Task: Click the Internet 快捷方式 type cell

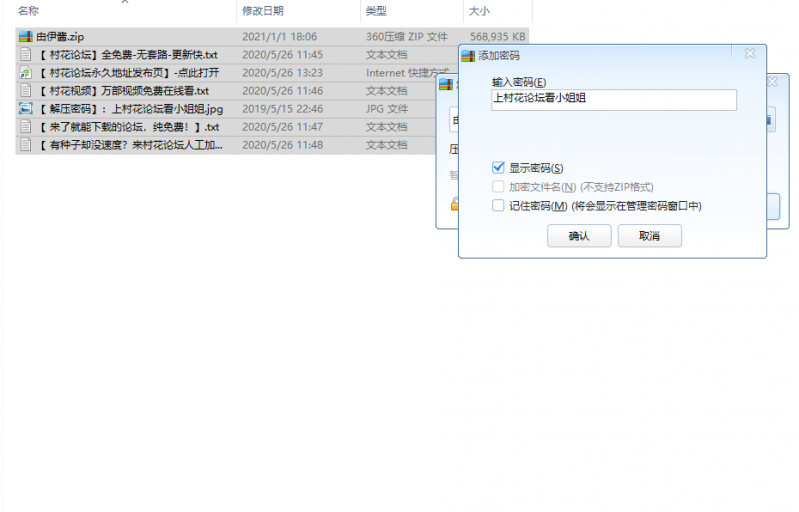Action: [x=407, y=73]
